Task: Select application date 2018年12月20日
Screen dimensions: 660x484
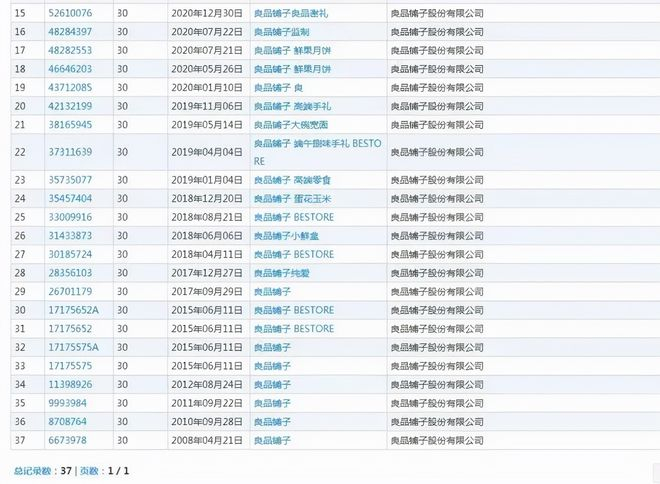Action: 207,198
